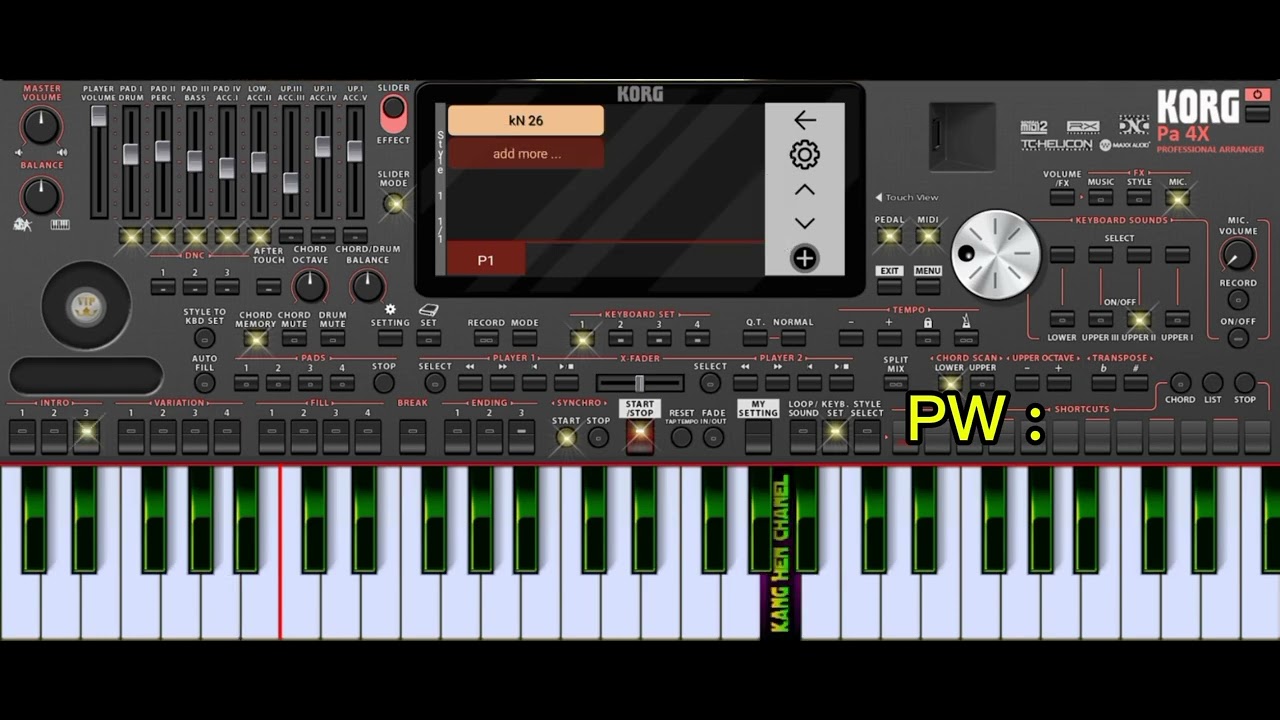Click the down chevron on the display

tap(805, 223)
